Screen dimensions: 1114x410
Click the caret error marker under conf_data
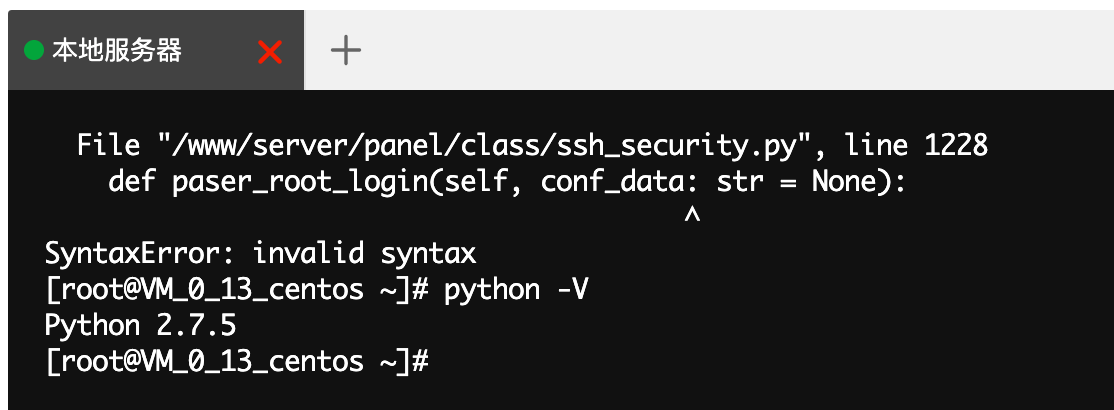[x=692, y=215]
